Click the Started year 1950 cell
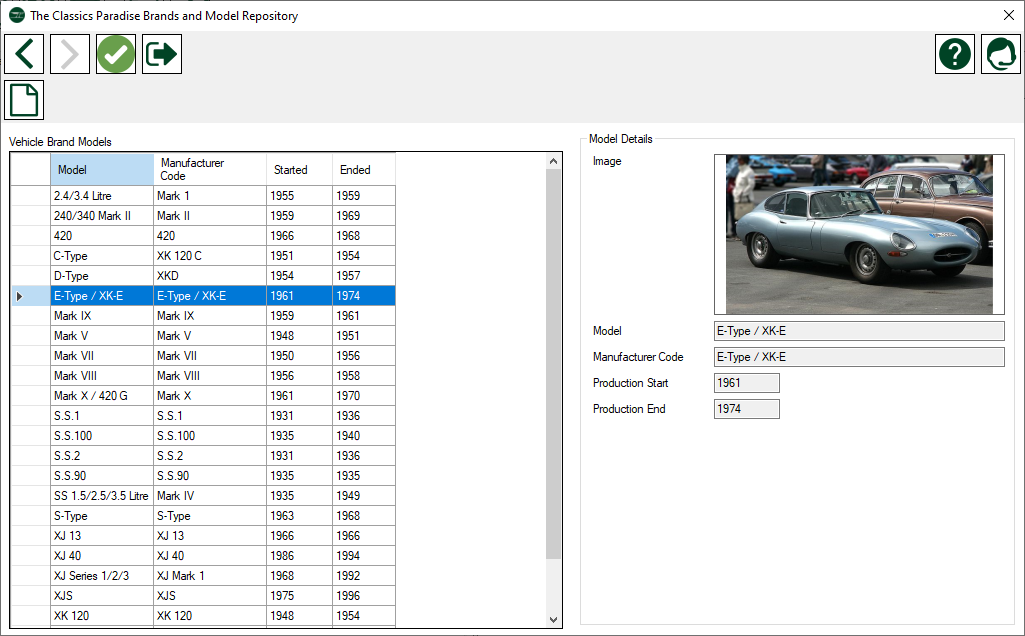This screenshot has height=636, width=1025. (299, 356)
